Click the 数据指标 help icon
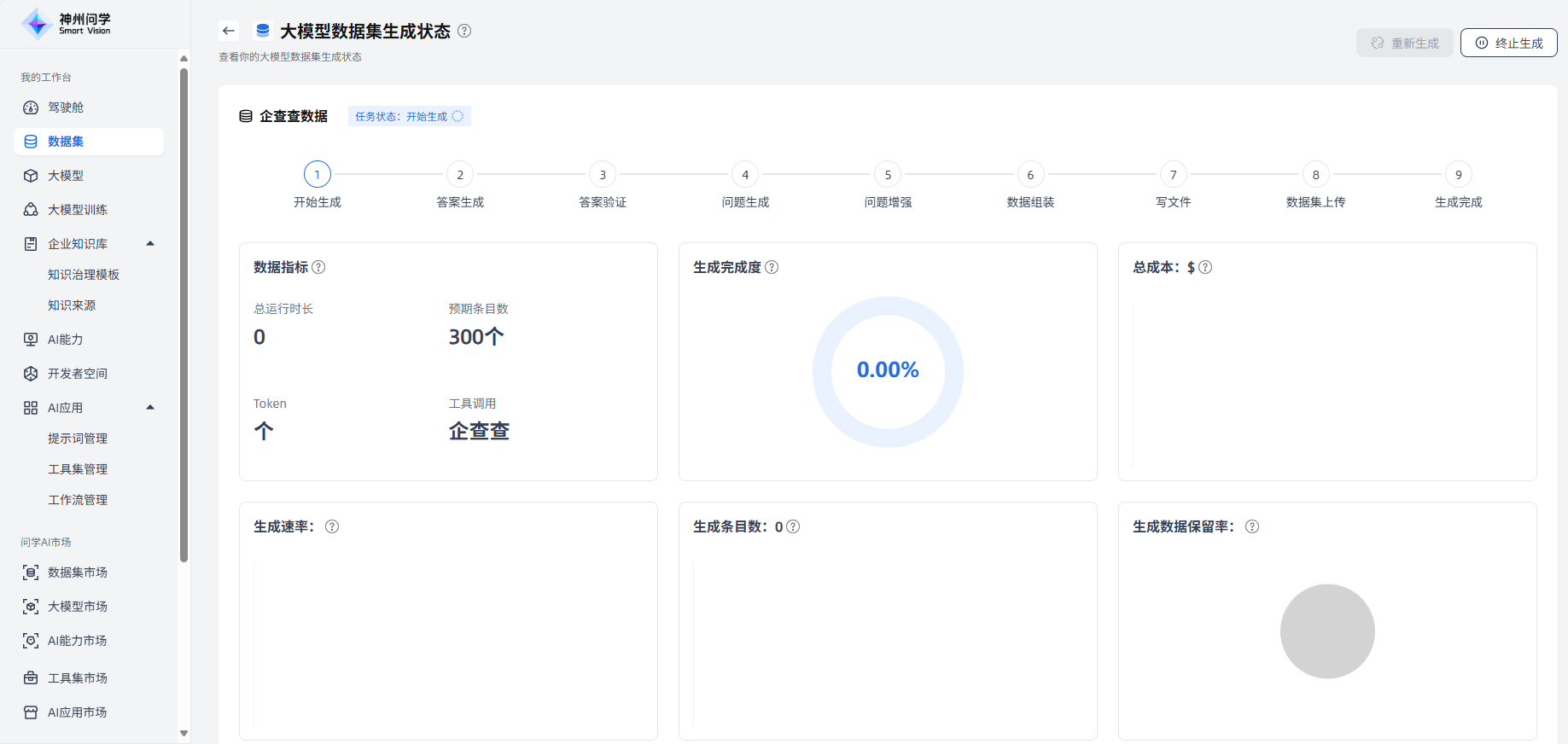 tap(318, 267)
